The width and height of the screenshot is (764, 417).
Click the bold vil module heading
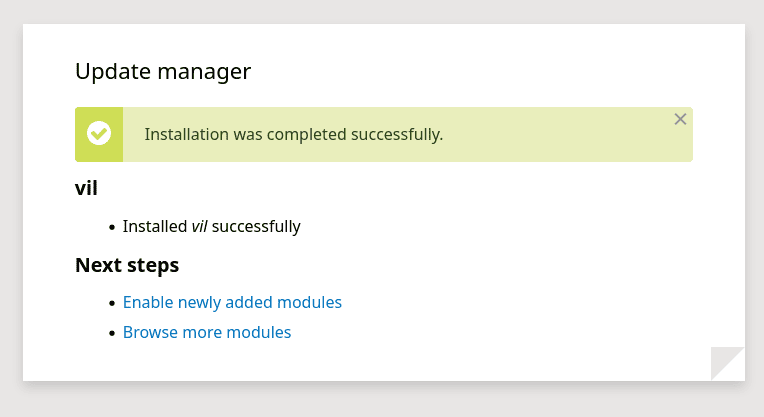[x=86, y=188]
